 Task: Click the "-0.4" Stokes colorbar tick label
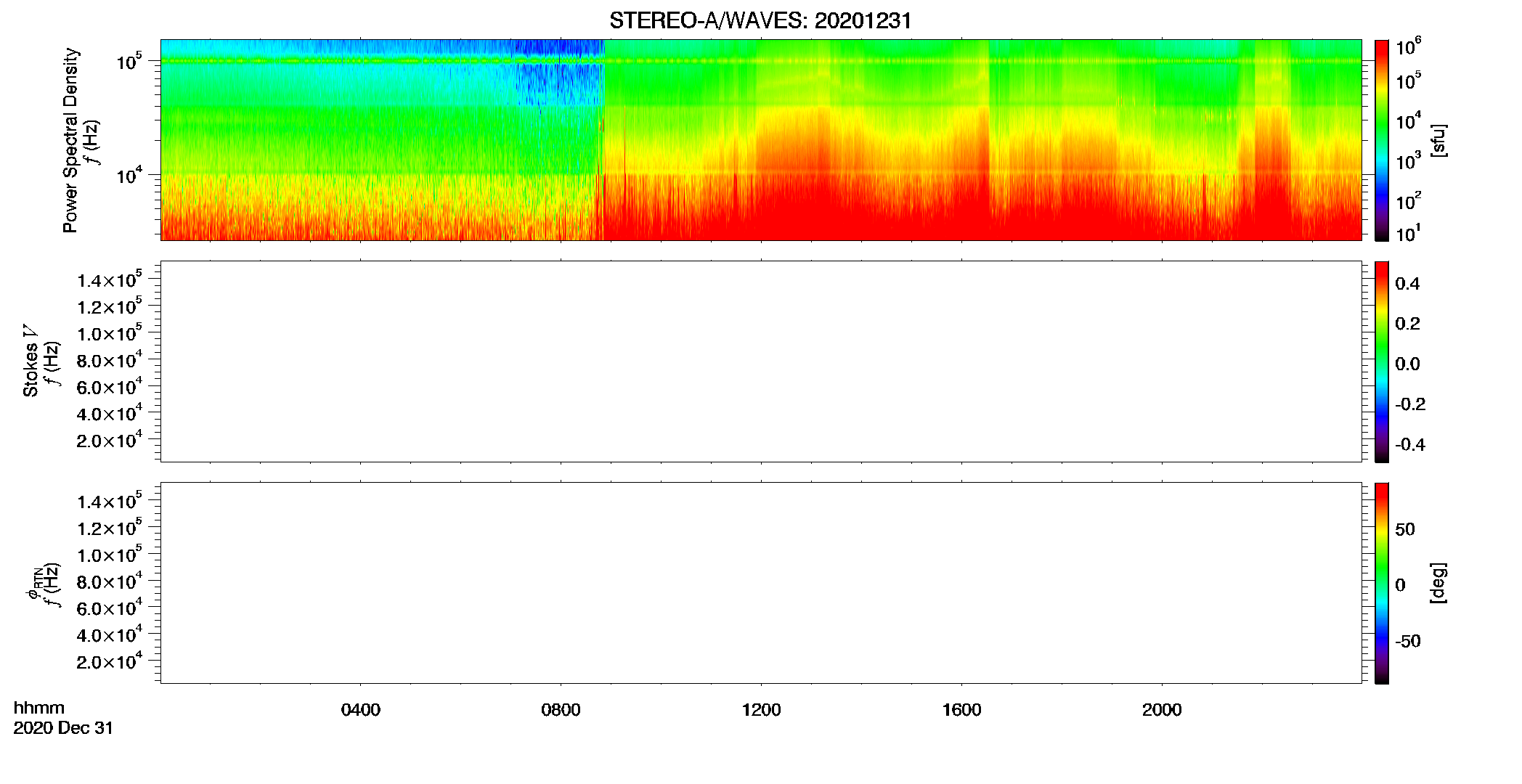click(1410, 444)
